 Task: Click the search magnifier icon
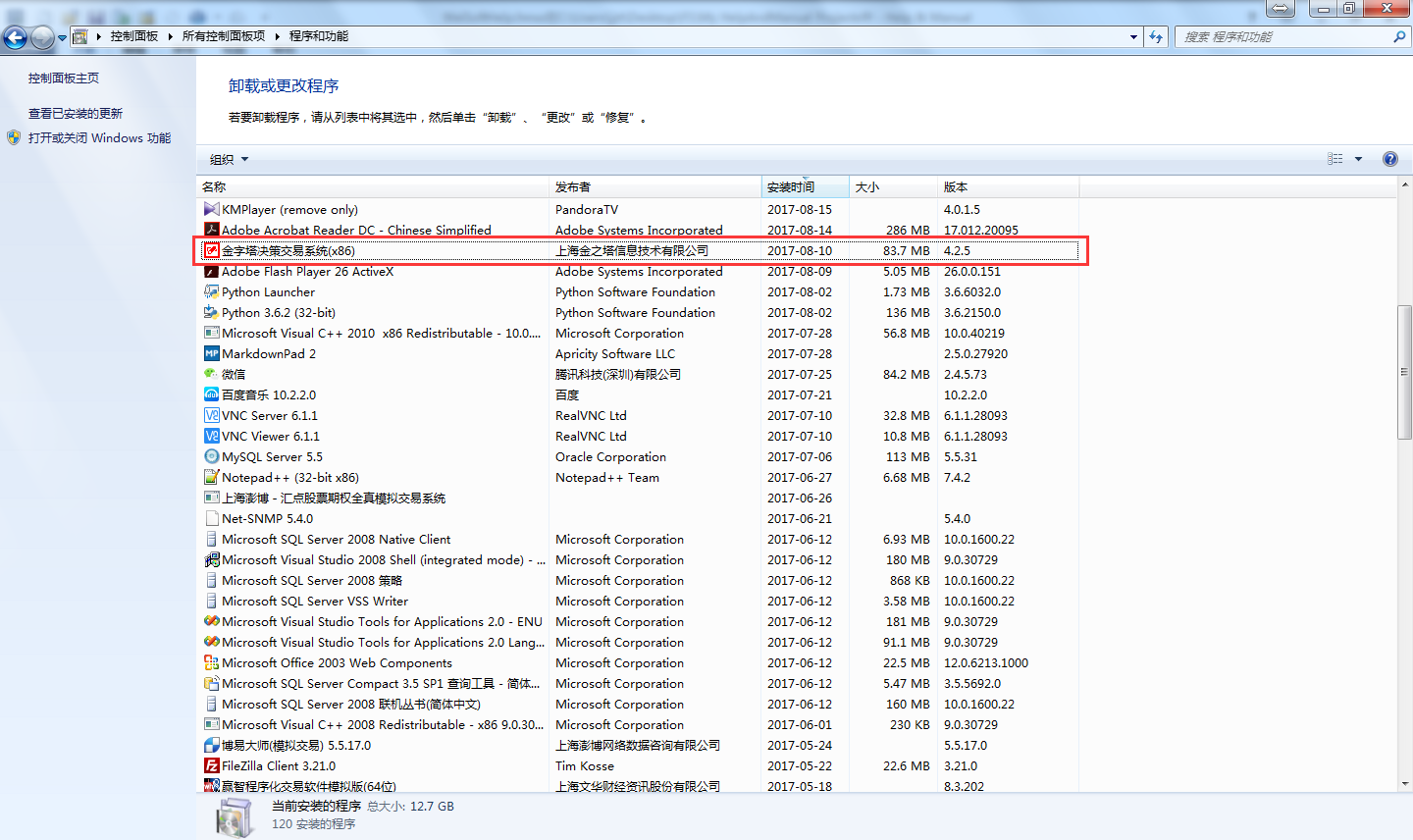pos(1399,36)
